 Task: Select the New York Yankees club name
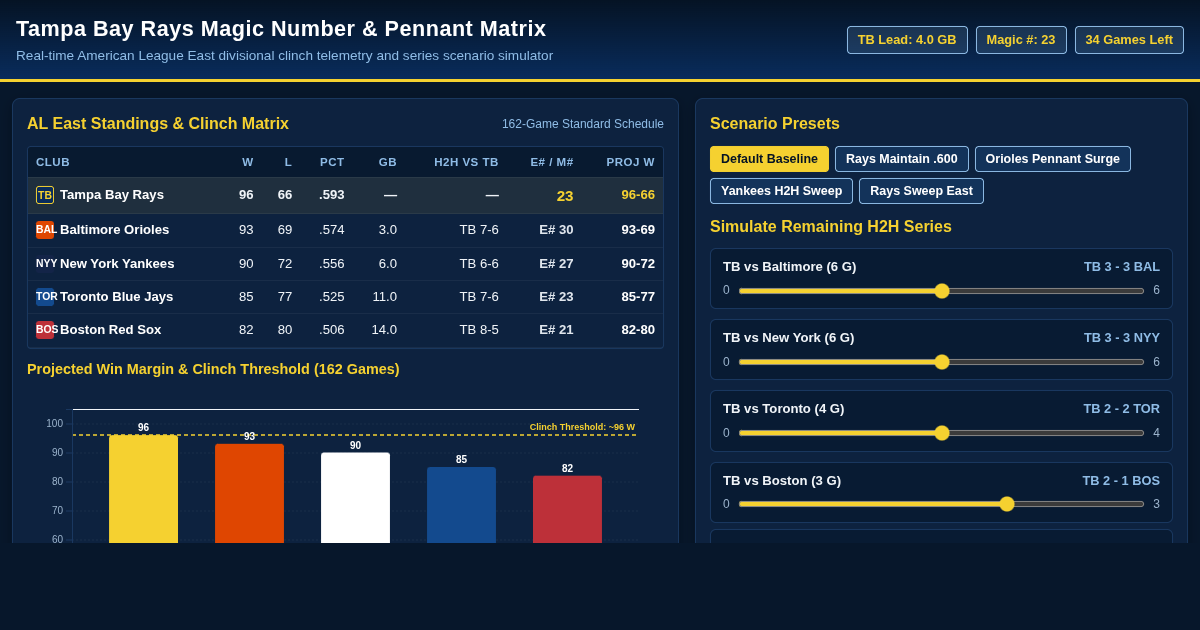[x=117, y=264]
